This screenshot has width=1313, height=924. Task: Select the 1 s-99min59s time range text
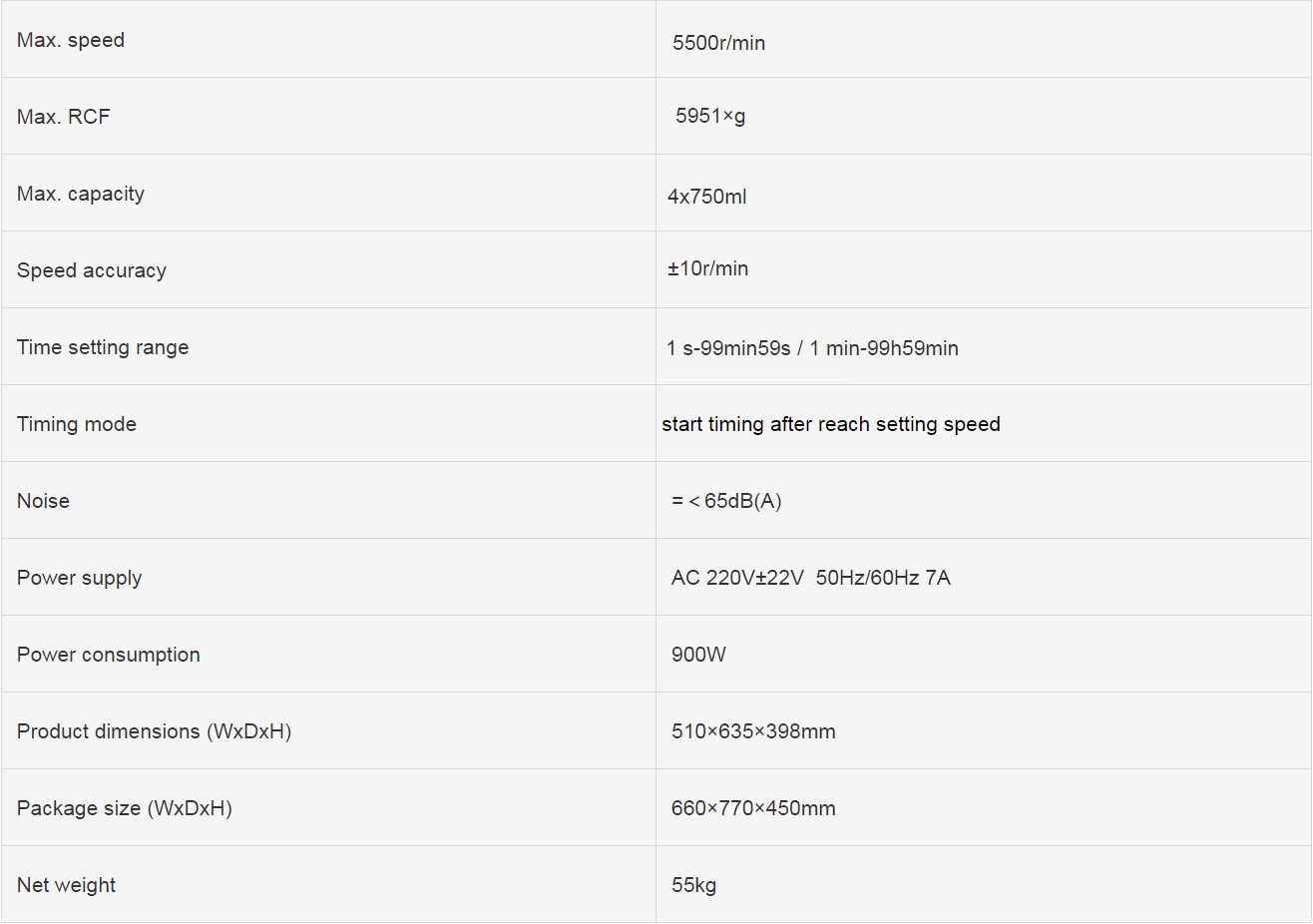pos(728,348)
